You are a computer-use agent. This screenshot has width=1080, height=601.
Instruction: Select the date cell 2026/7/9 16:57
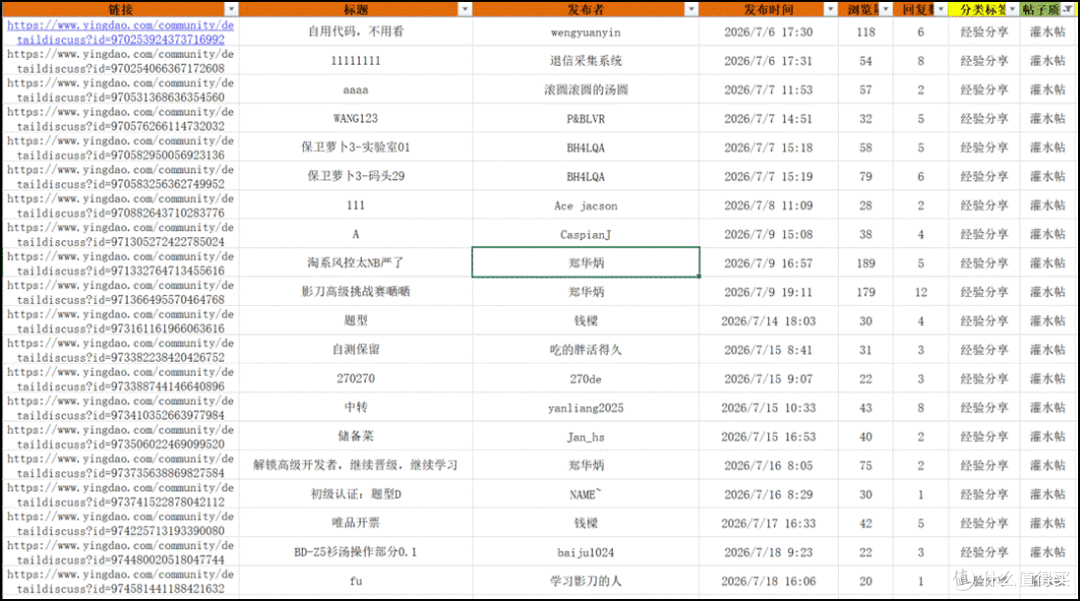tap(769, 263)
